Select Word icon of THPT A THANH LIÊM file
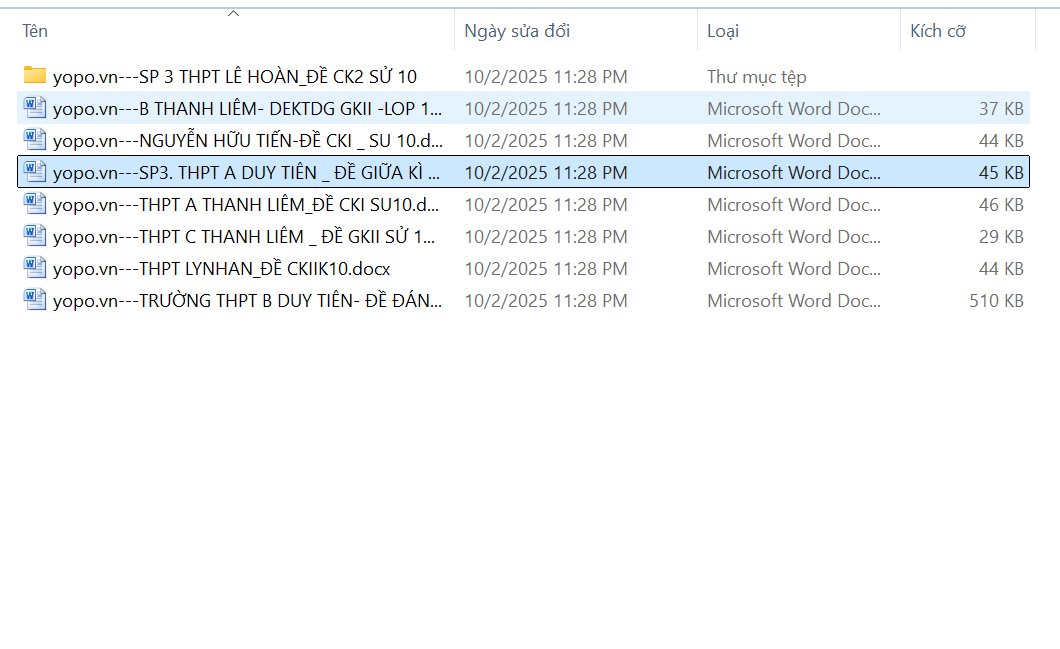The image size is (1060, 649). tap(35, 204)
